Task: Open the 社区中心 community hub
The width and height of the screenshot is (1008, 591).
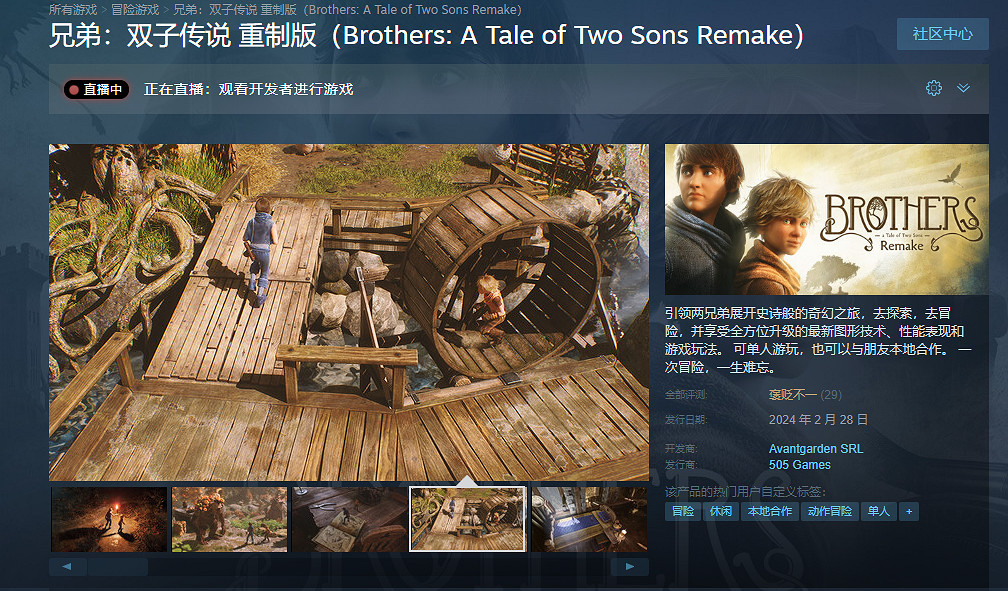Action: point(942,34)
